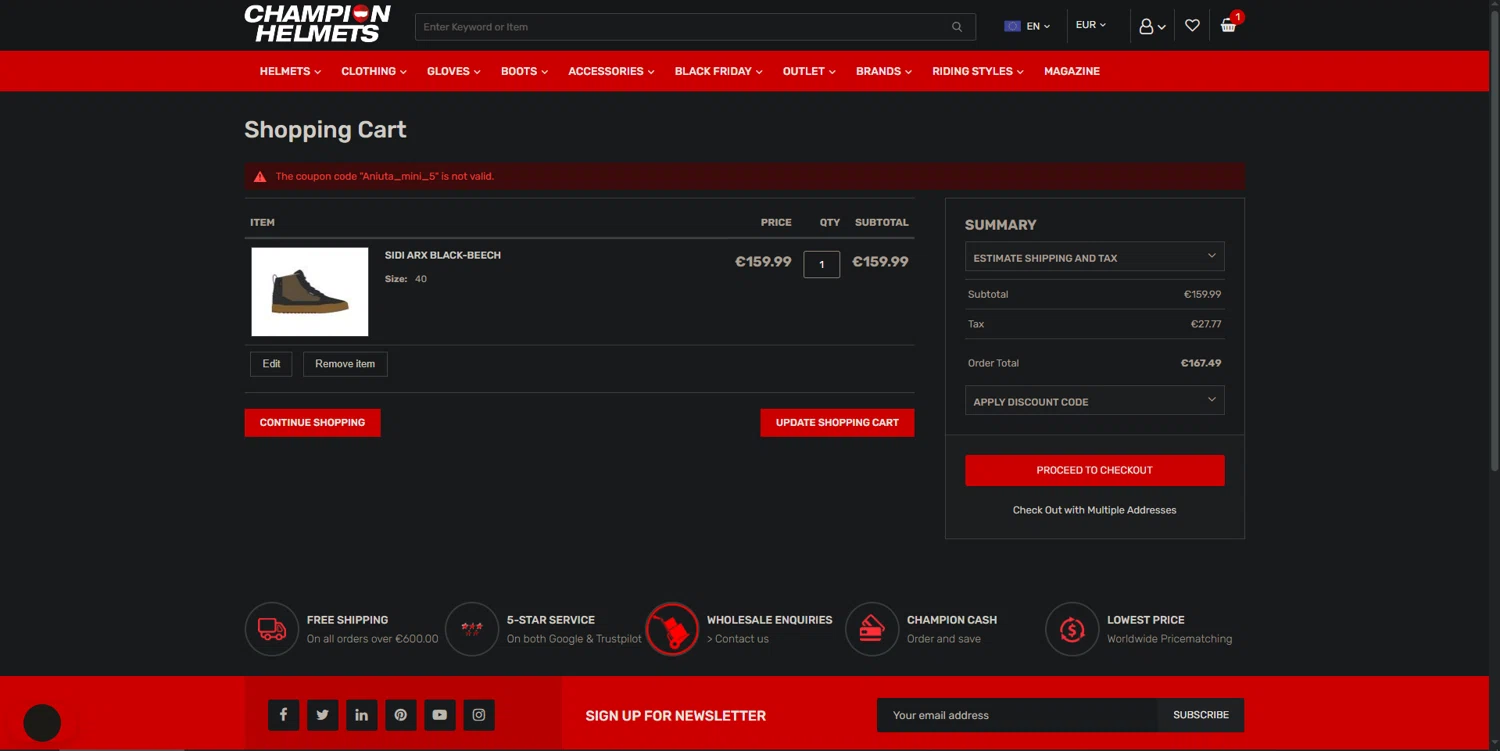Open the Boots menu
The height and width of the screenshot is (751, 1500).
click(524, 71)
